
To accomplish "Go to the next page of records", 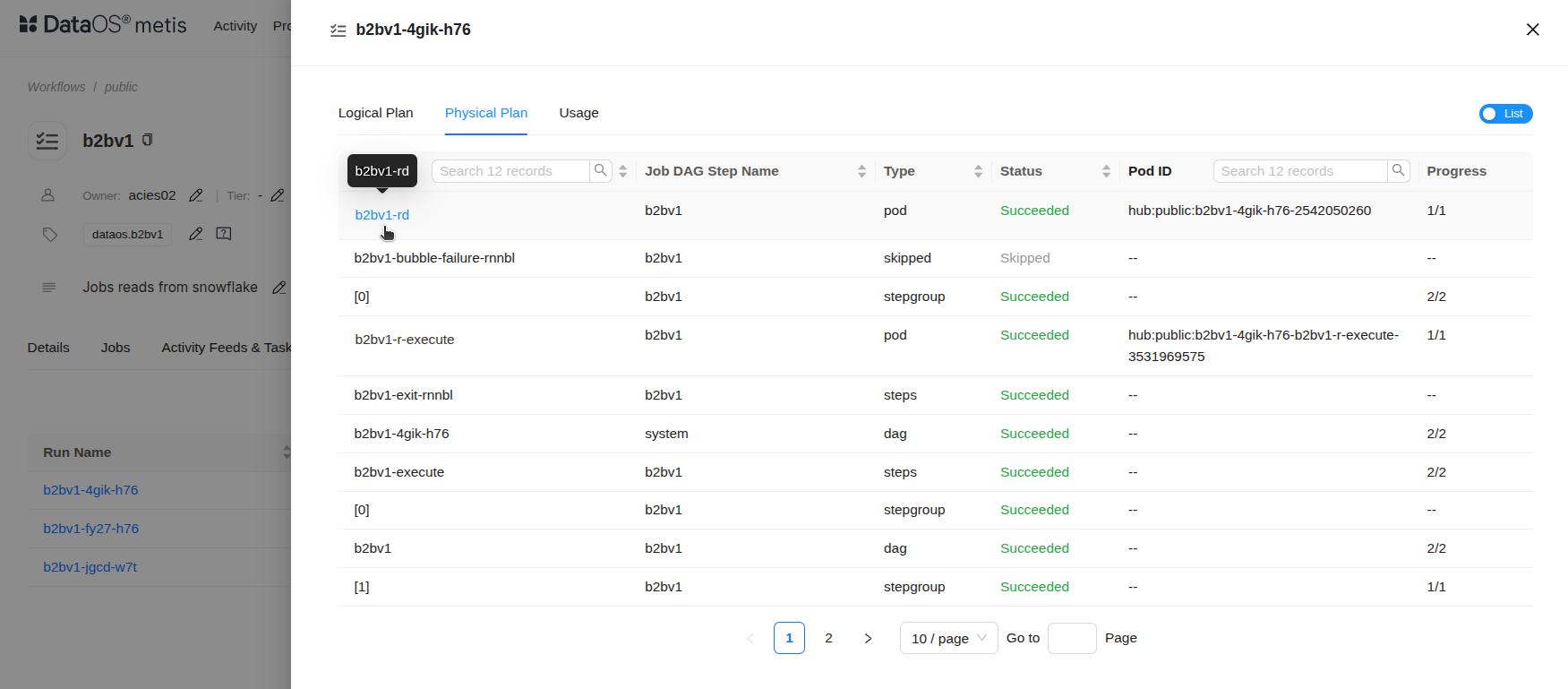I will (867, 638).
